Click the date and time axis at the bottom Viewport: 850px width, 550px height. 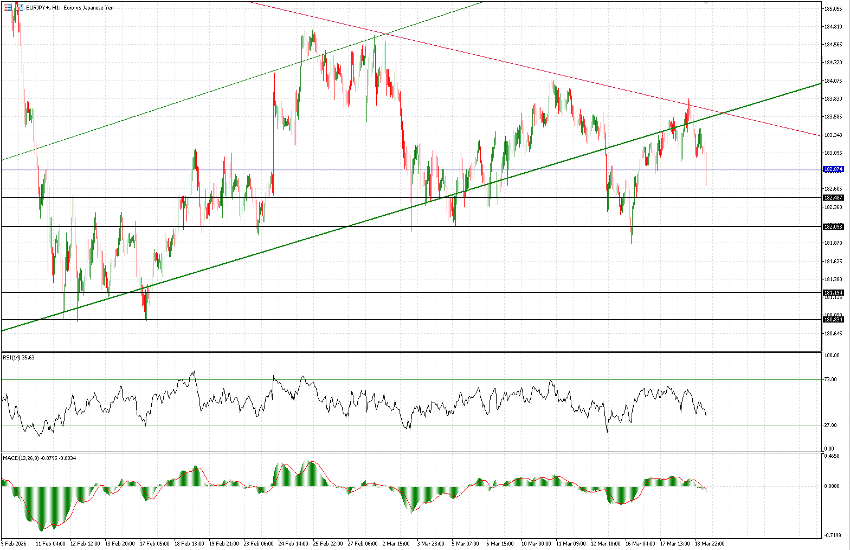[400, 543]
